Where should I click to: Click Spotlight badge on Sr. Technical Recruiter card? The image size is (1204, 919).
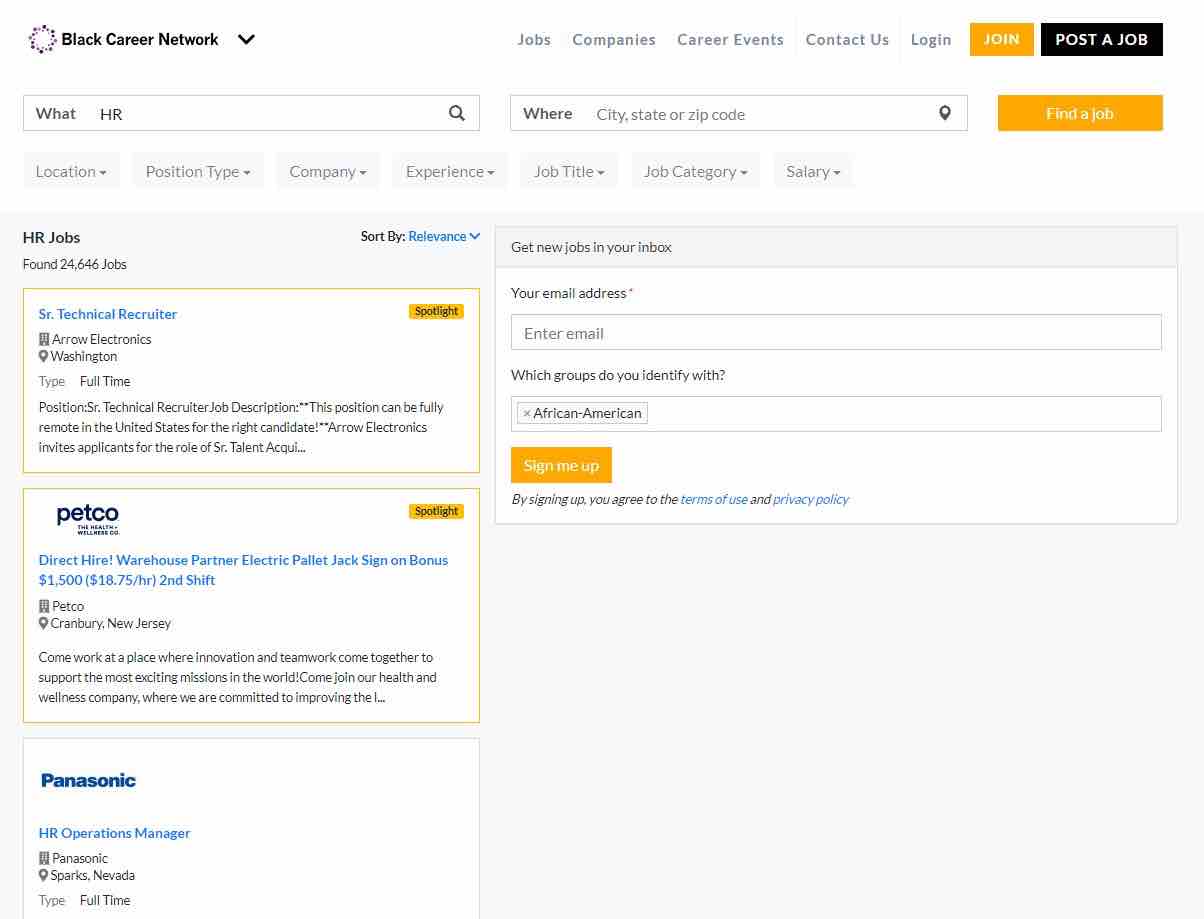(x=436, y=311)
